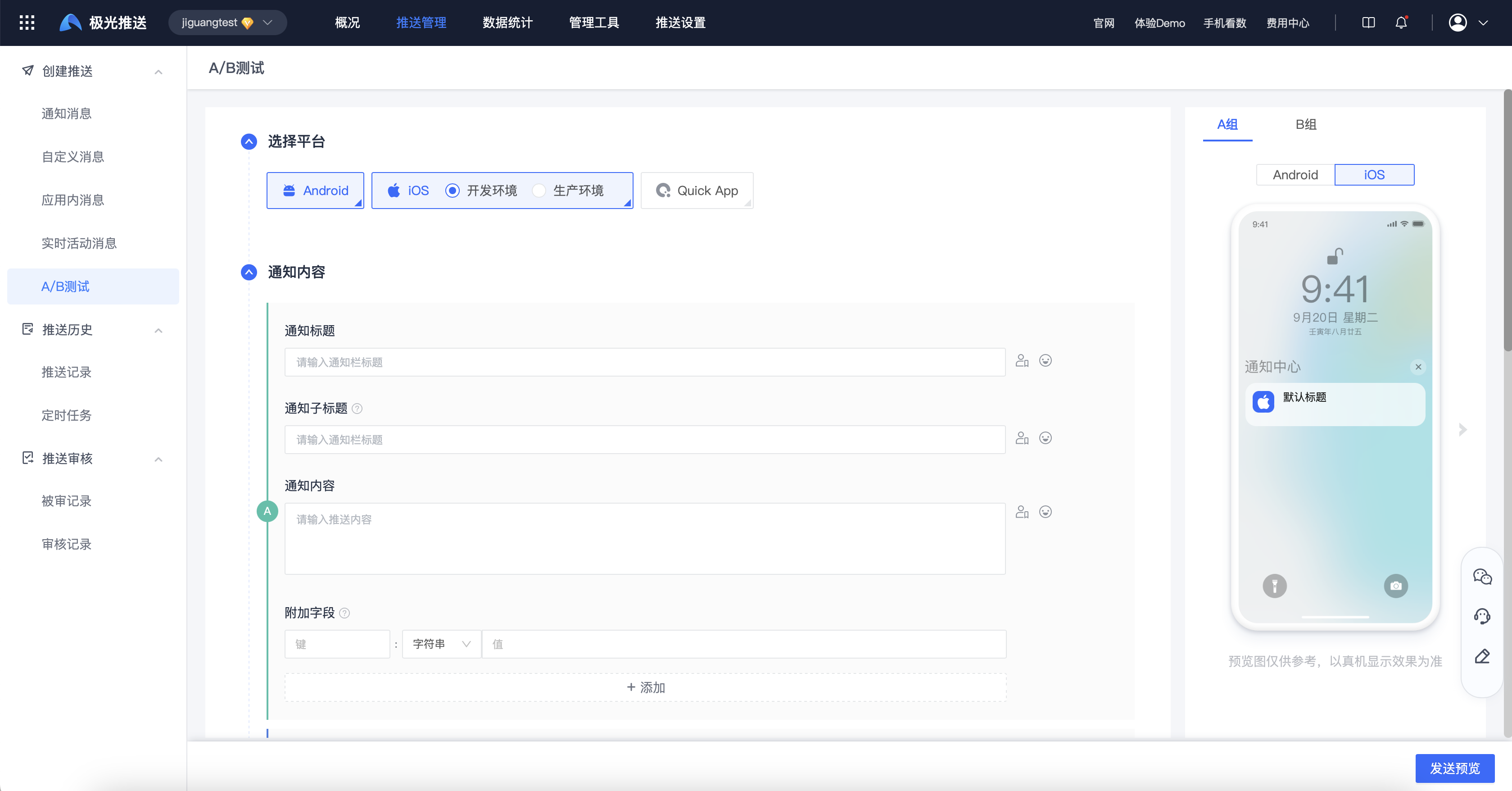The image size is (1512, 791).
Task: Click the 请输入推送内容 textarea
Action: (x=645, y=538)
